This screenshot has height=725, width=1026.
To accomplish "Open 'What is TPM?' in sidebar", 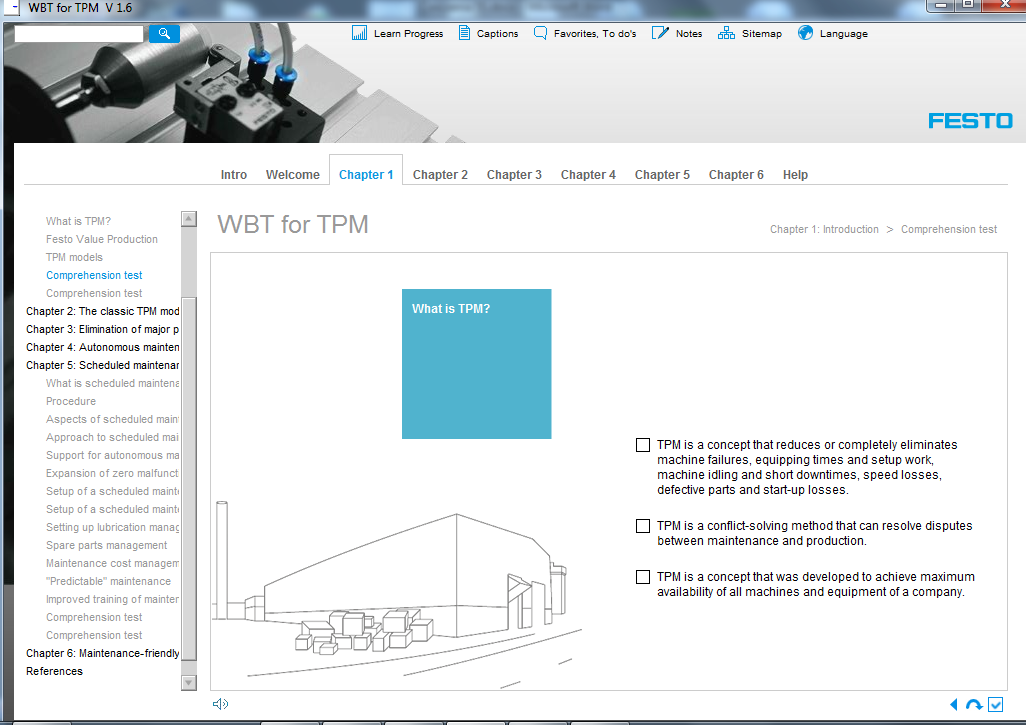I will click(79, 221).
